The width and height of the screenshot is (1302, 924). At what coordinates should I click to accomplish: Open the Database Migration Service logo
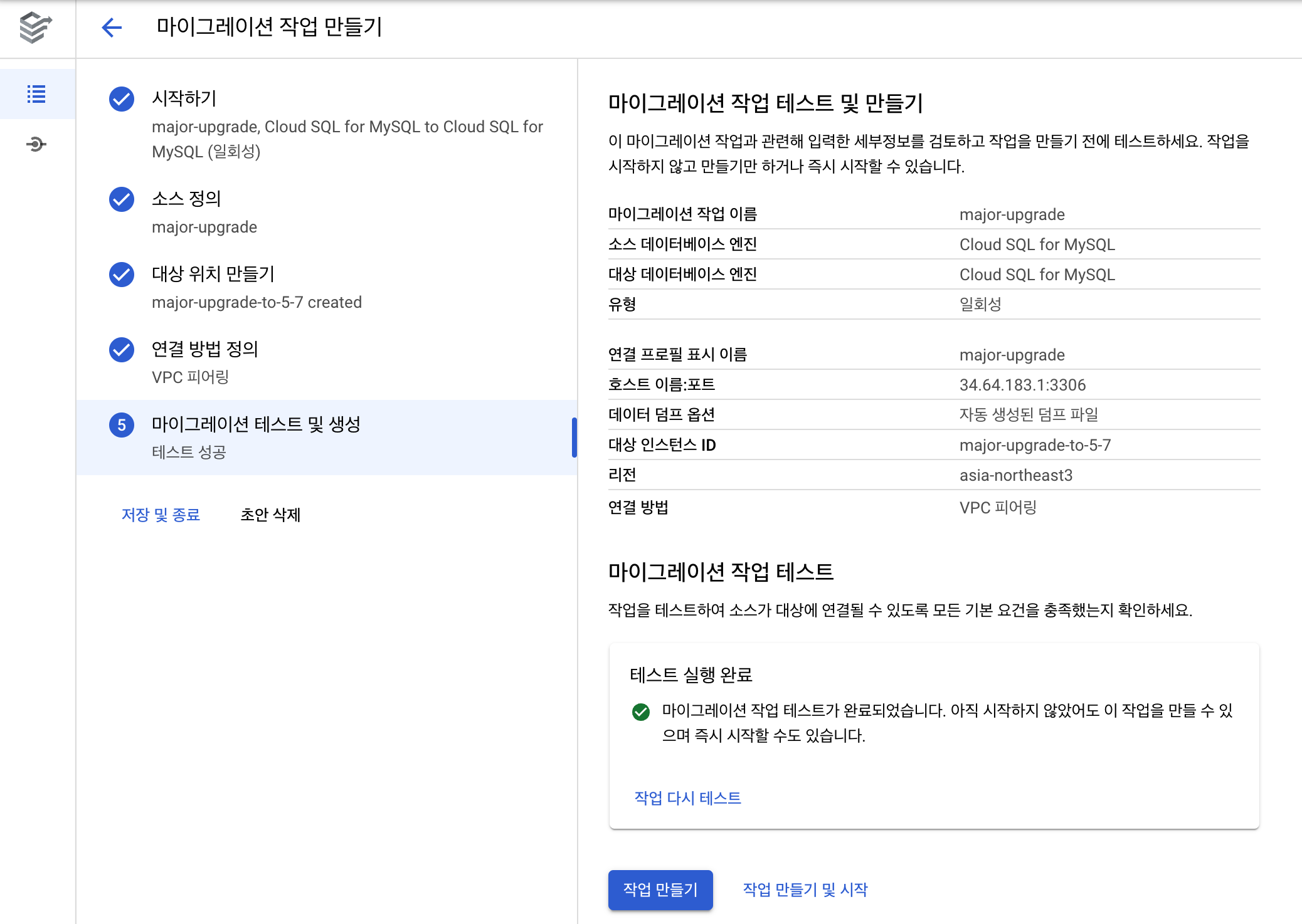point(35,28)
